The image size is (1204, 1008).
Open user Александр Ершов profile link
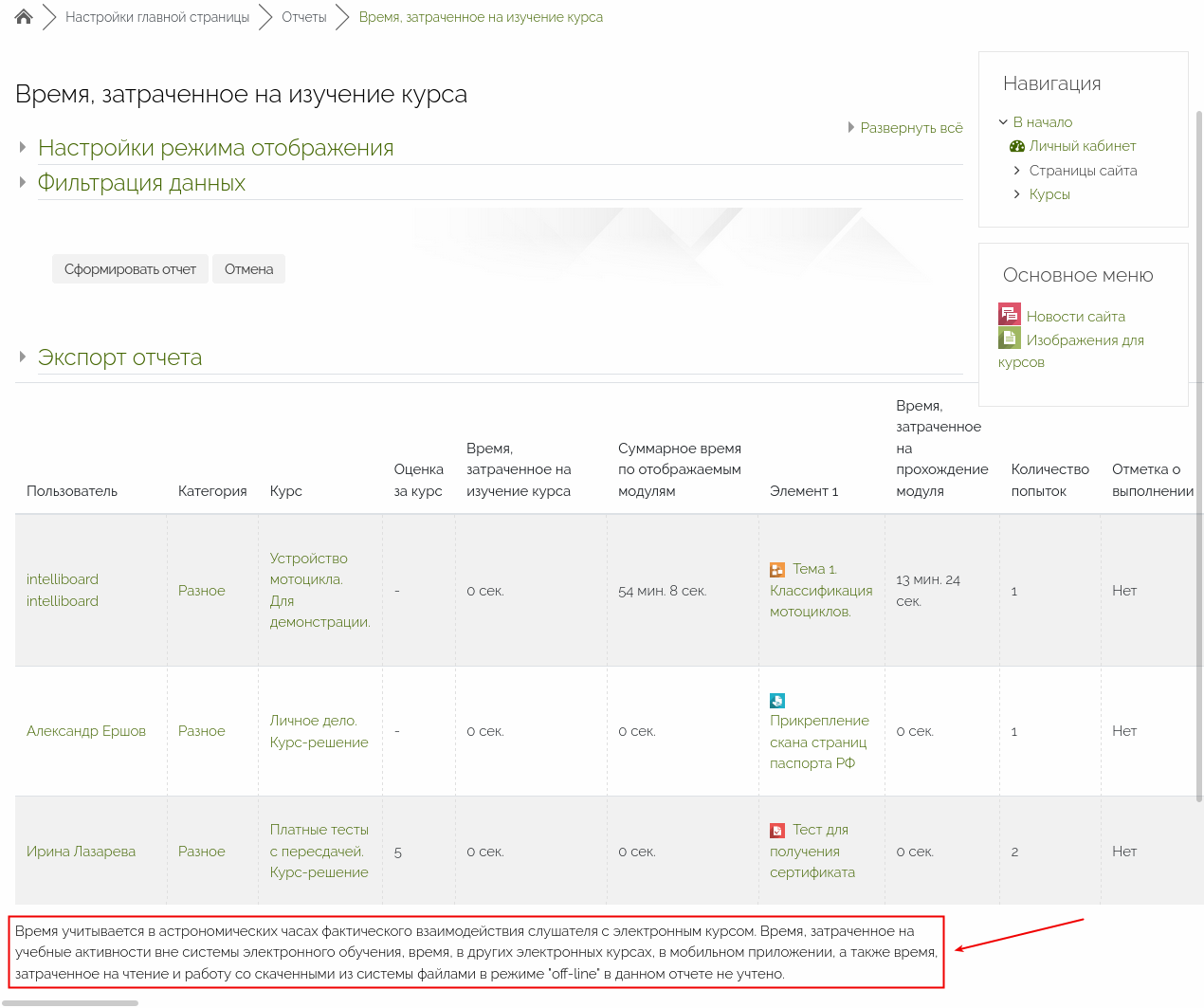(86, 731)
